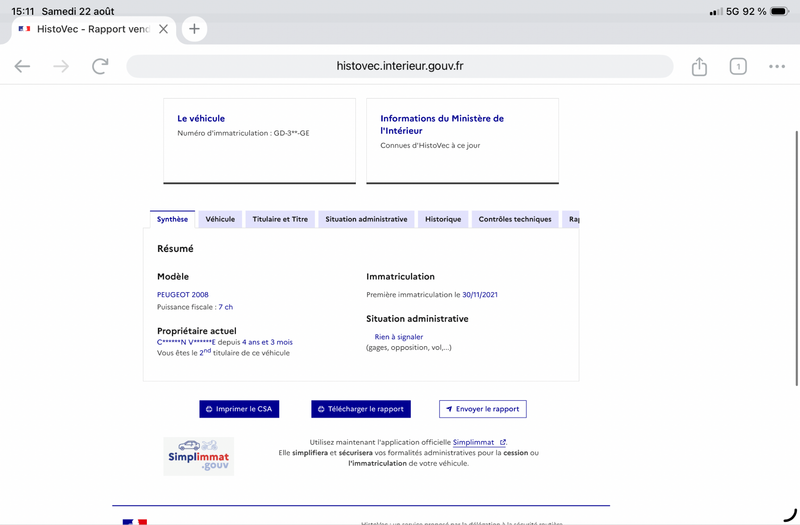Click the forward navigation arrow
The image size is (800, 525).
click(61, 66)
